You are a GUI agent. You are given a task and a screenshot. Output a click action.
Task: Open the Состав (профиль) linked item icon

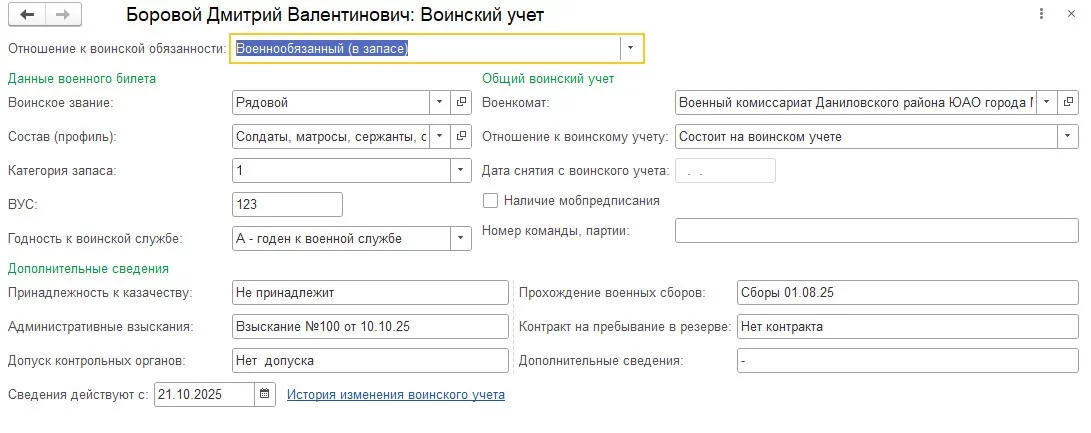461,136
